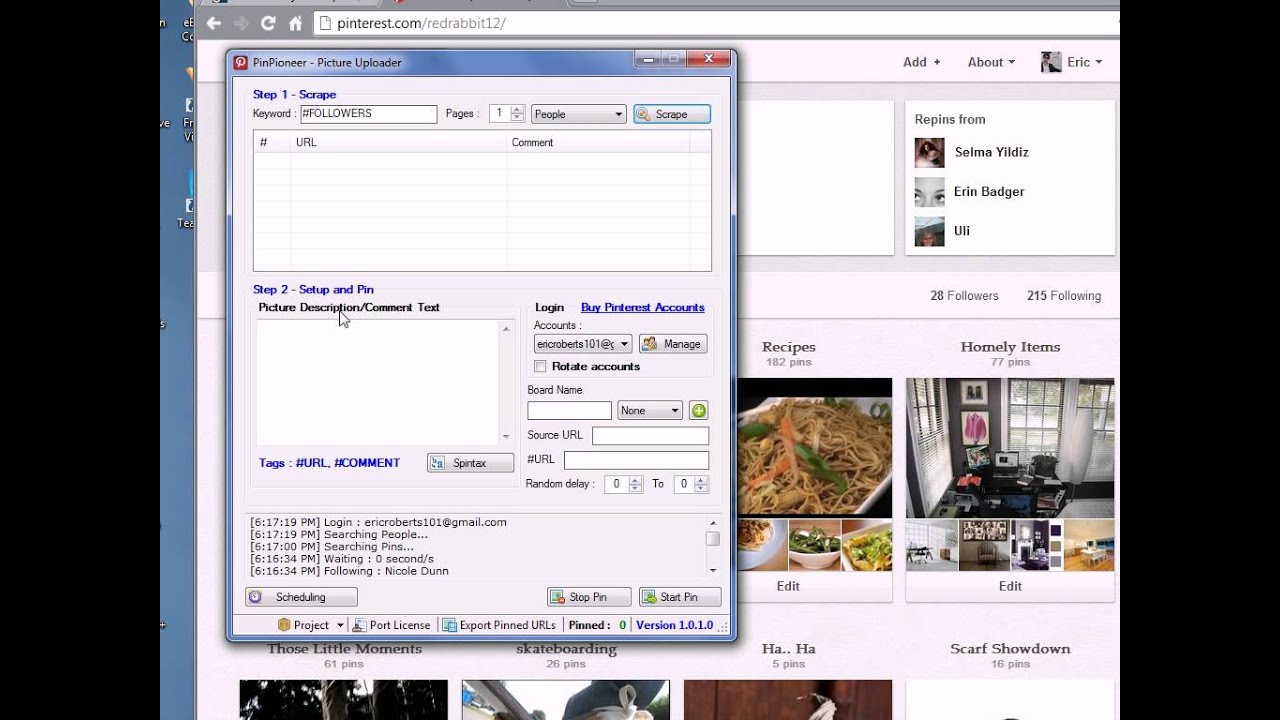The height and width of the screenshot is (720, 1280).
Task: Open the skateboarding board title
Action: click(x=566, y=649)
